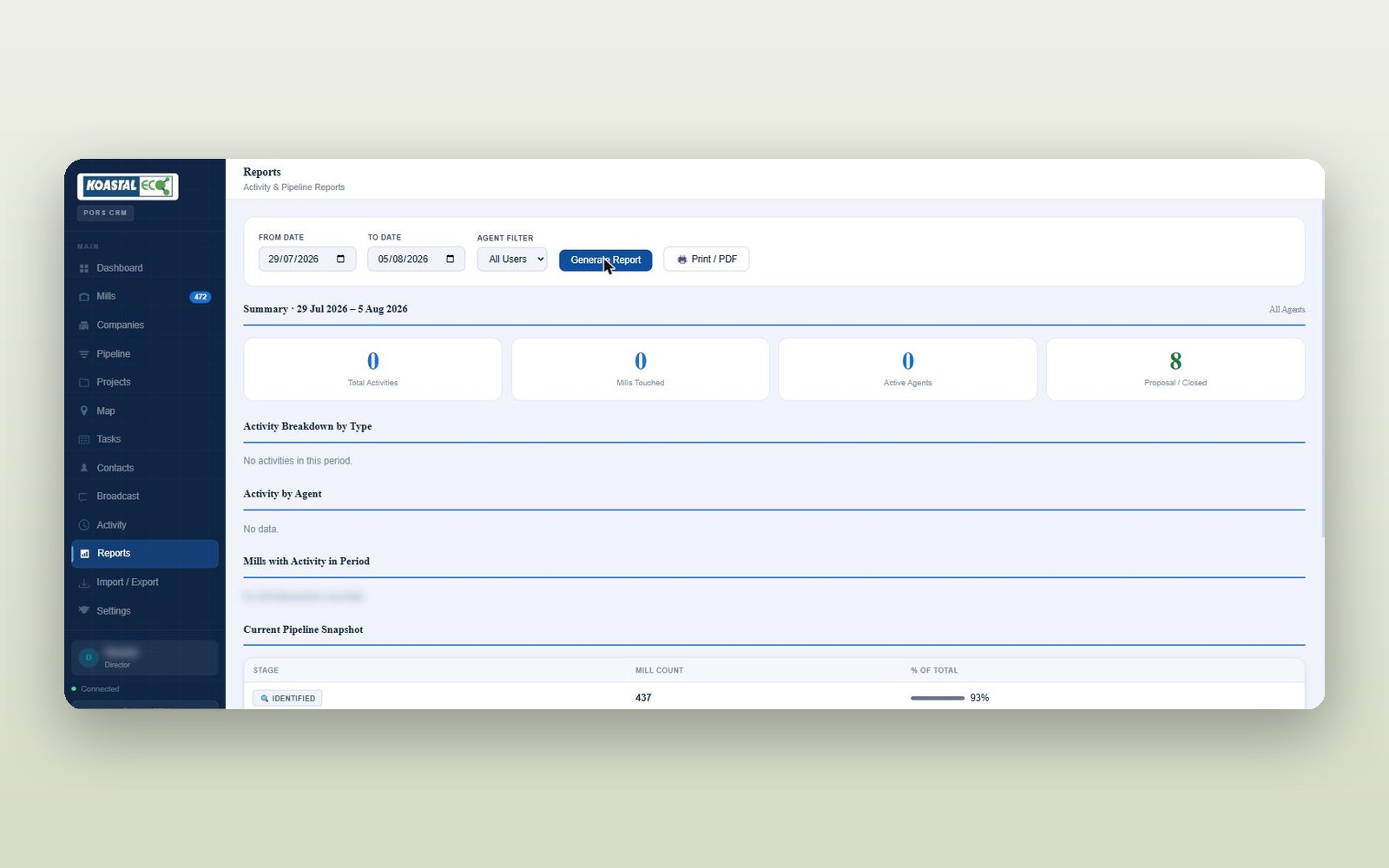Click the To Date field 05/08/2026
The image size is (1389, 868).
click(x=416, y=259)
